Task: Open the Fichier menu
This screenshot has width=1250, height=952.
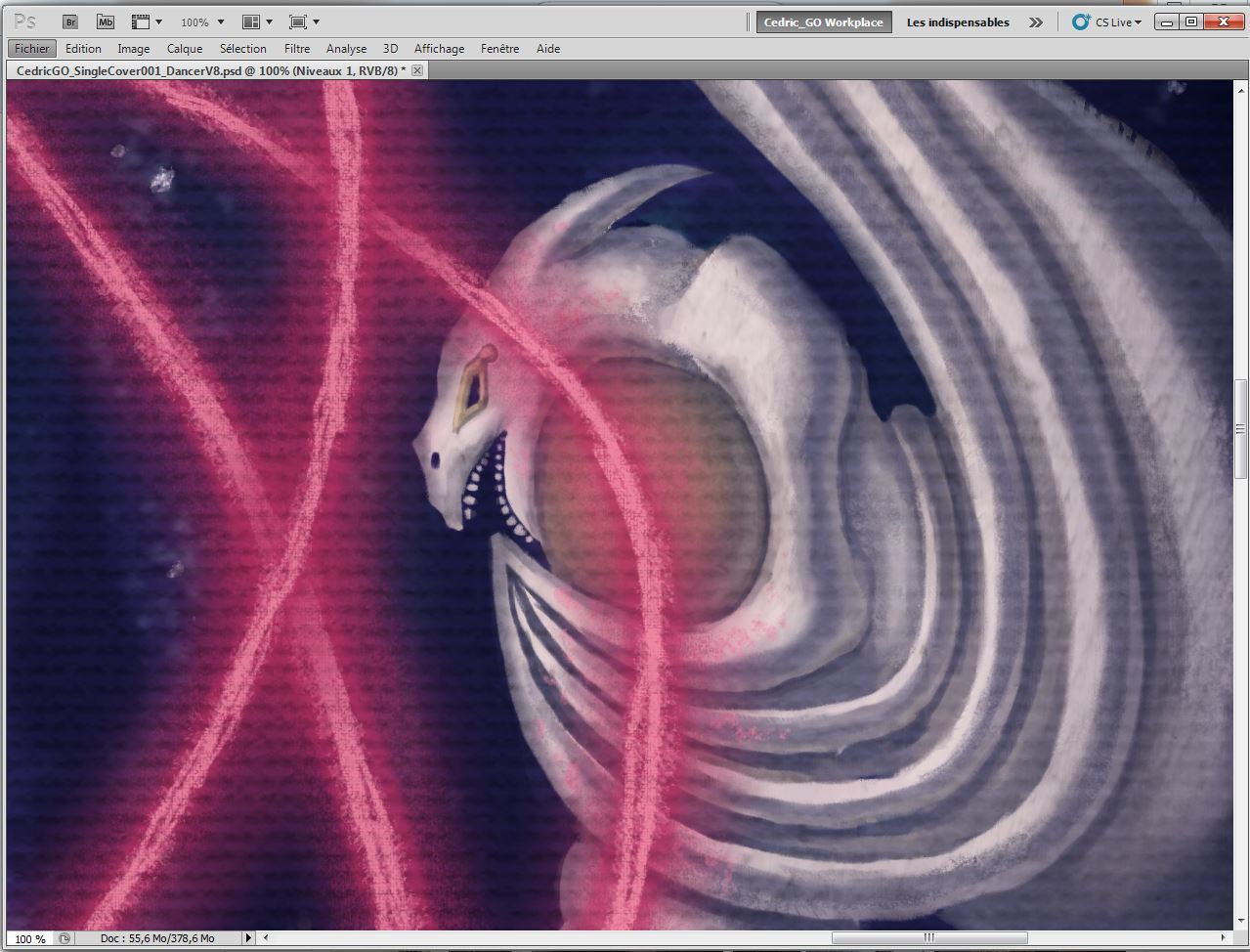Action: coord(32,48)
